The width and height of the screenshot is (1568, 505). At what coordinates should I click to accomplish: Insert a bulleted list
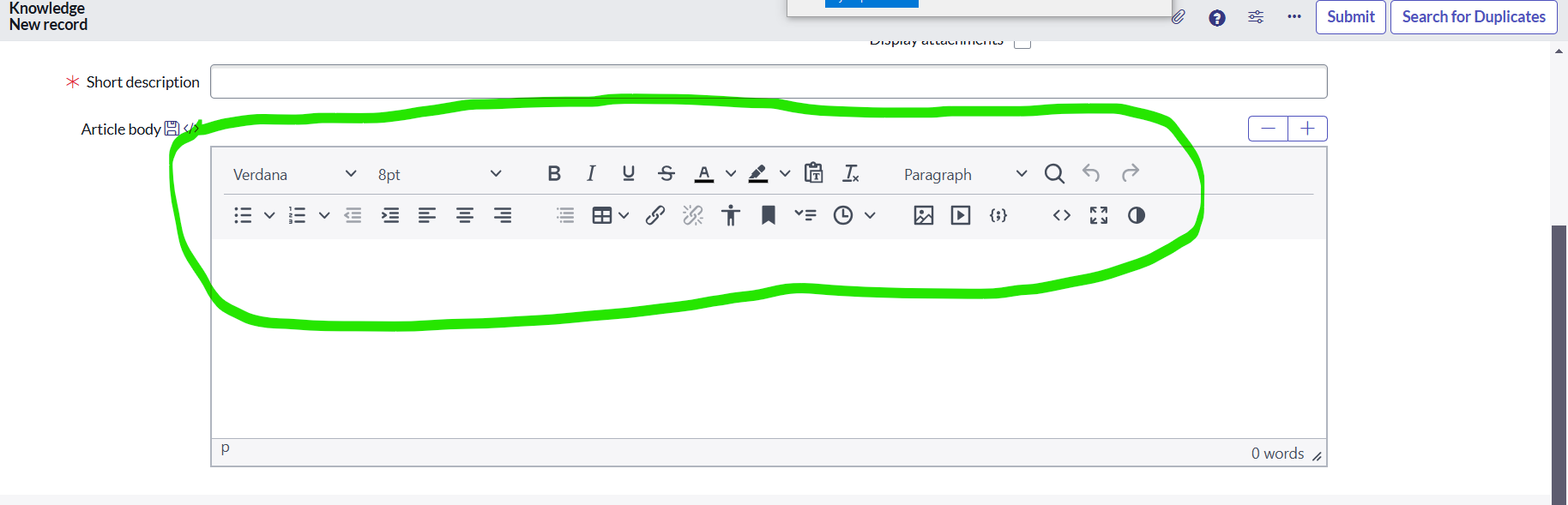pos(243,215)
